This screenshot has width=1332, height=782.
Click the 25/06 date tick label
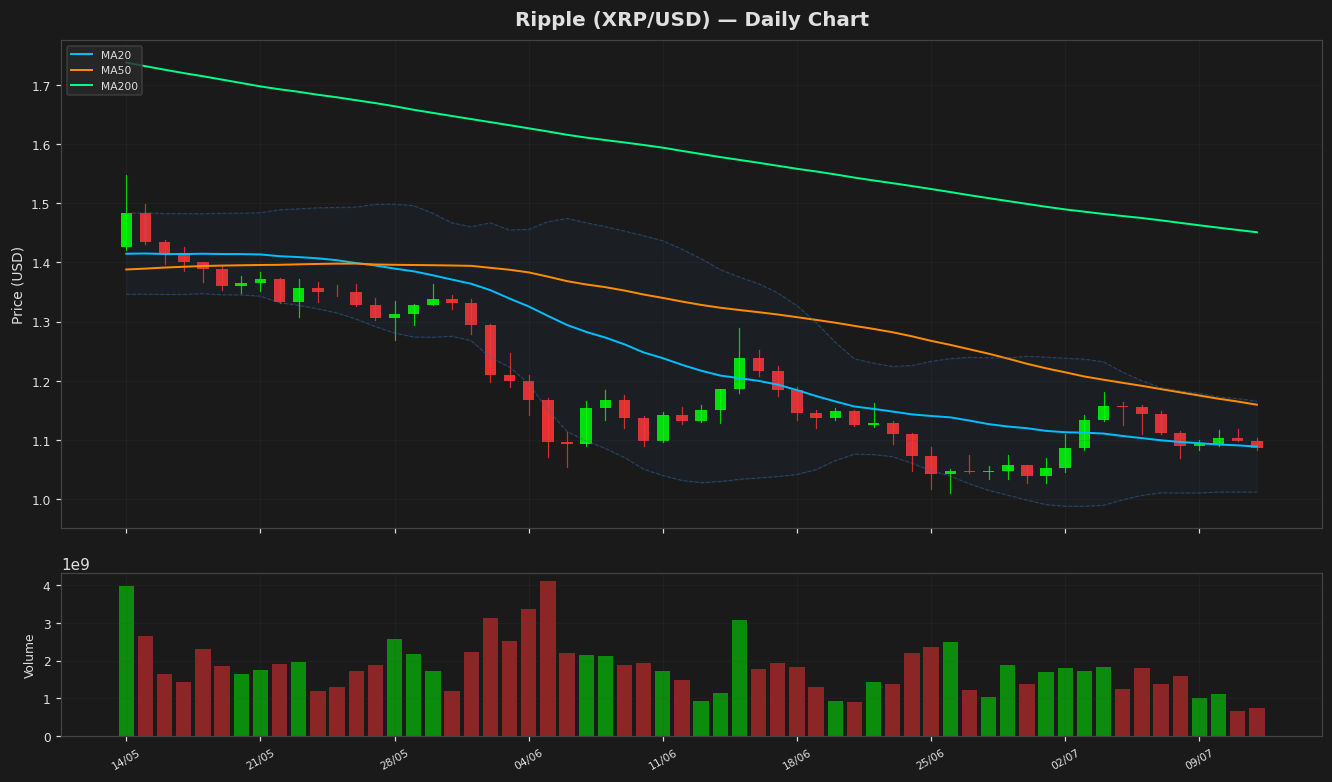tap(930, 760)
